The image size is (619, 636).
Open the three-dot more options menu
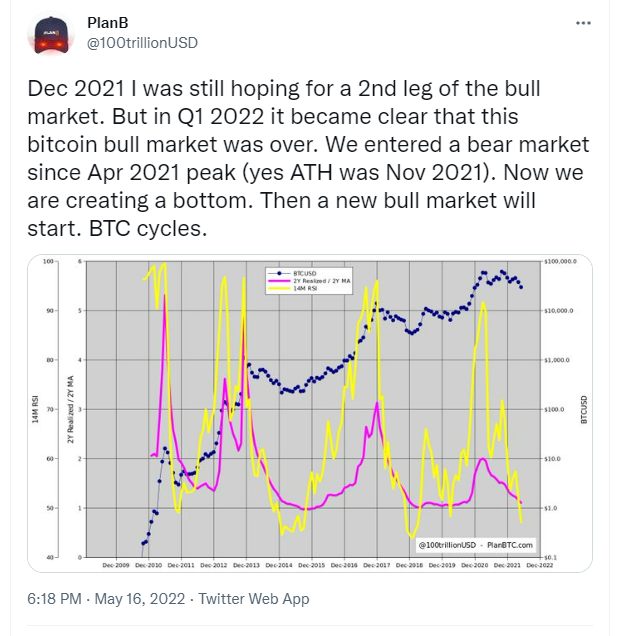(x=583, y=23)
